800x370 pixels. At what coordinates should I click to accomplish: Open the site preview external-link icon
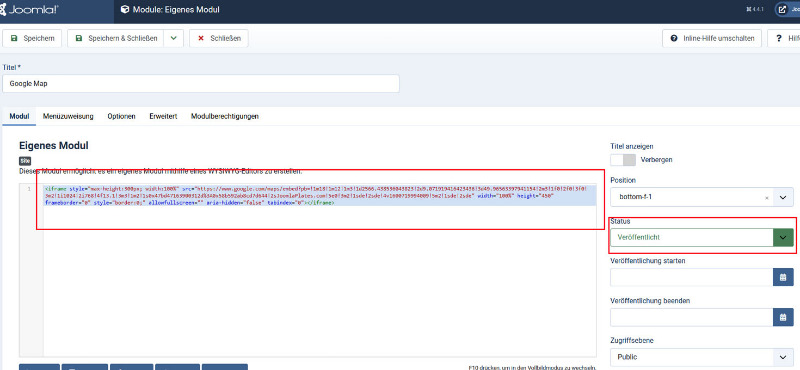(782, 10)
